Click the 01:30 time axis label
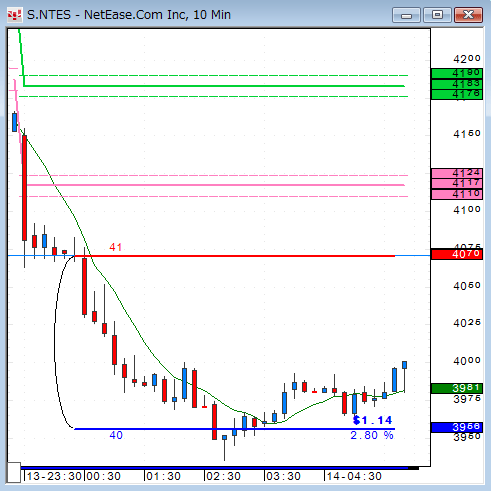The width and height of the screenshot is (491, 491). (x=164, y=476)
